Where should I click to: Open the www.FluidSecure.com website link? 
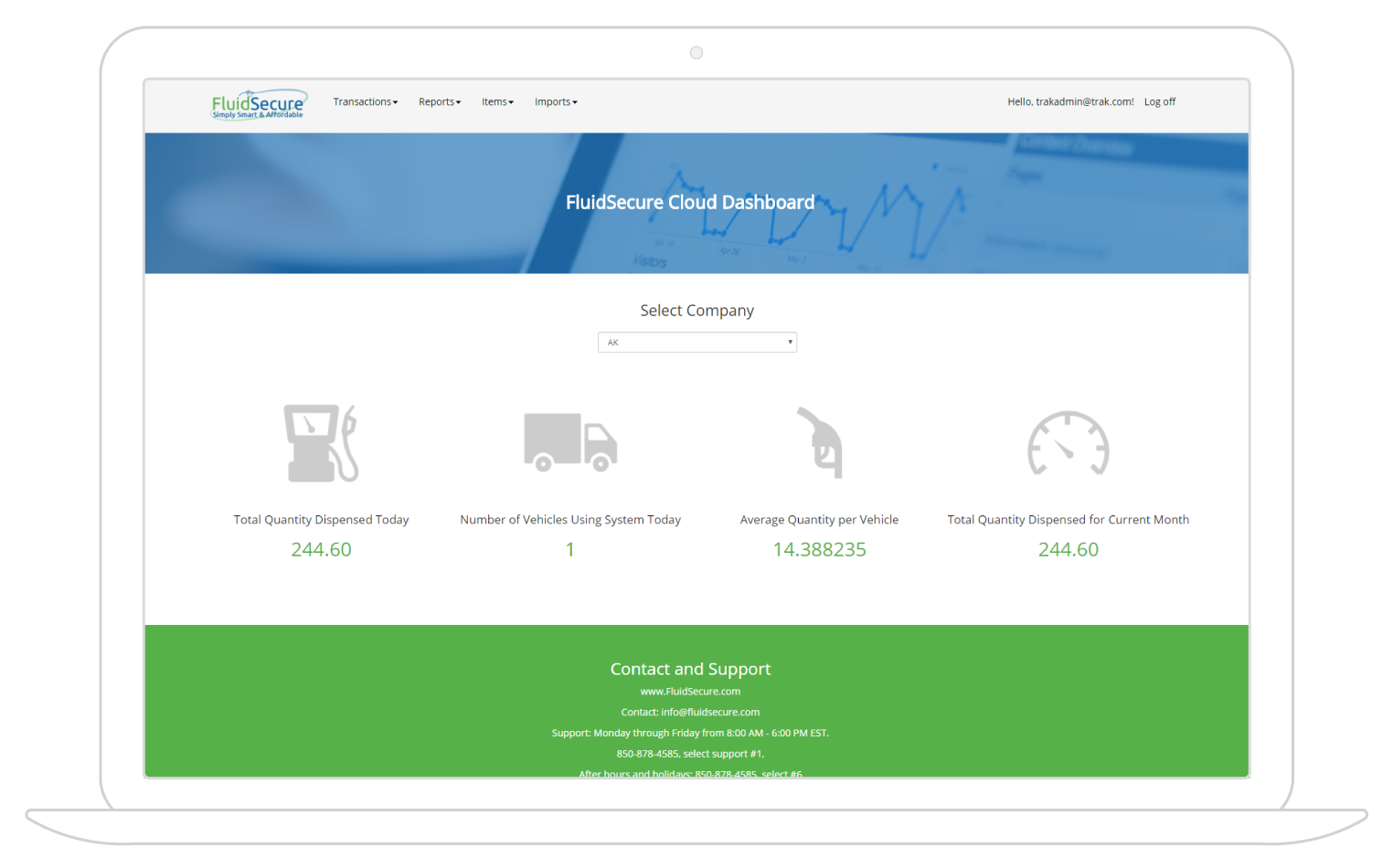[x=690, y=691]
